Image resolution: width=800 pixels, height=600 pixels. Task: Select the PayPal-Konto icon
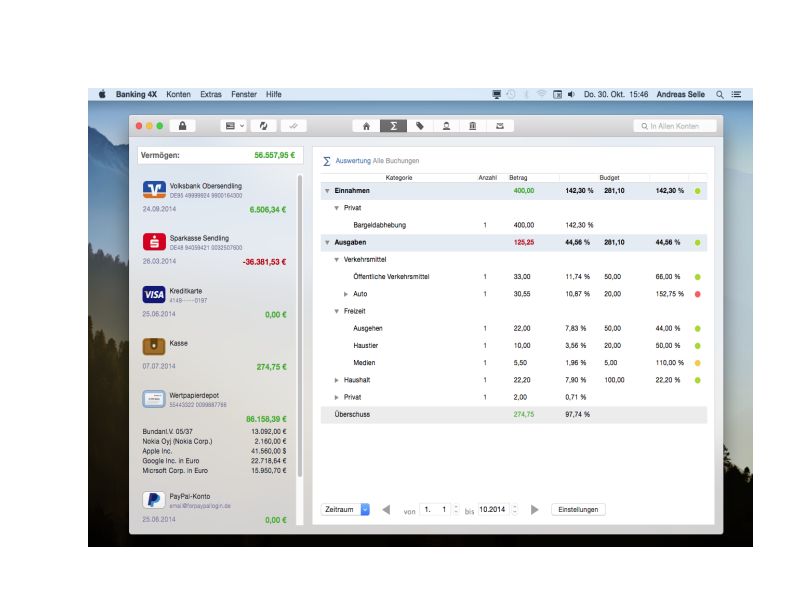tap(154, 500)
